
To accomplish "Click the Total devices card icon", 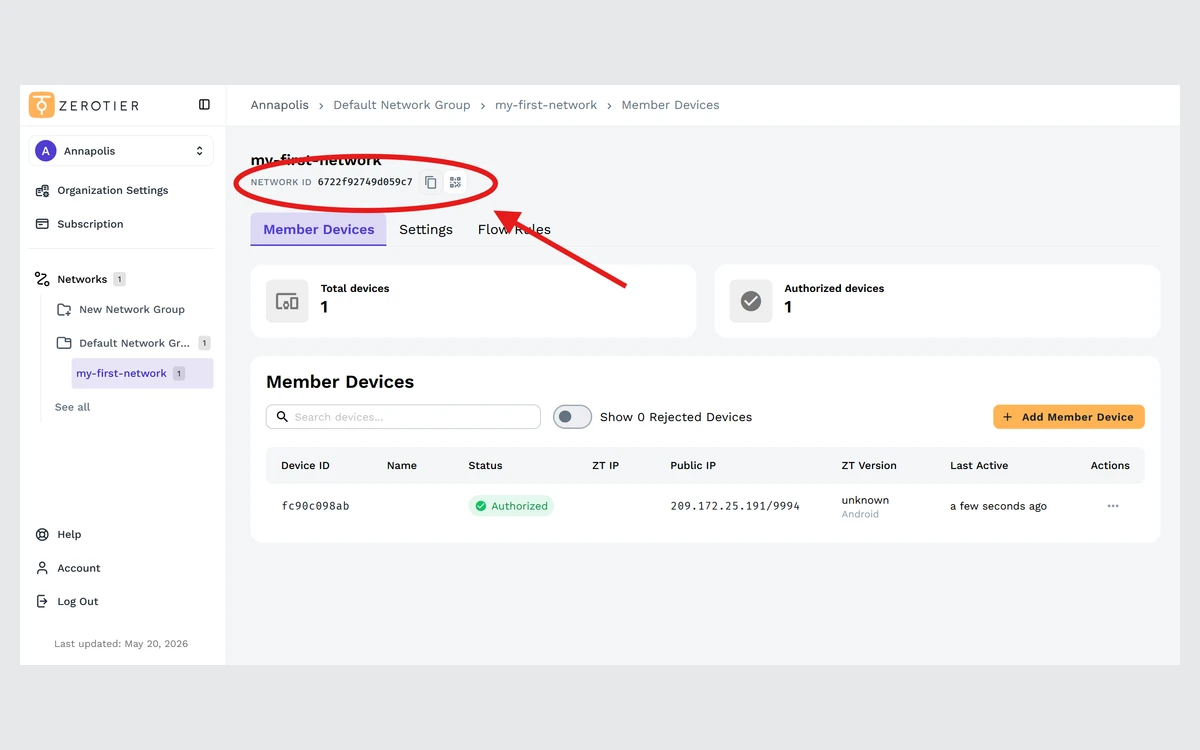I will (287, 301).
